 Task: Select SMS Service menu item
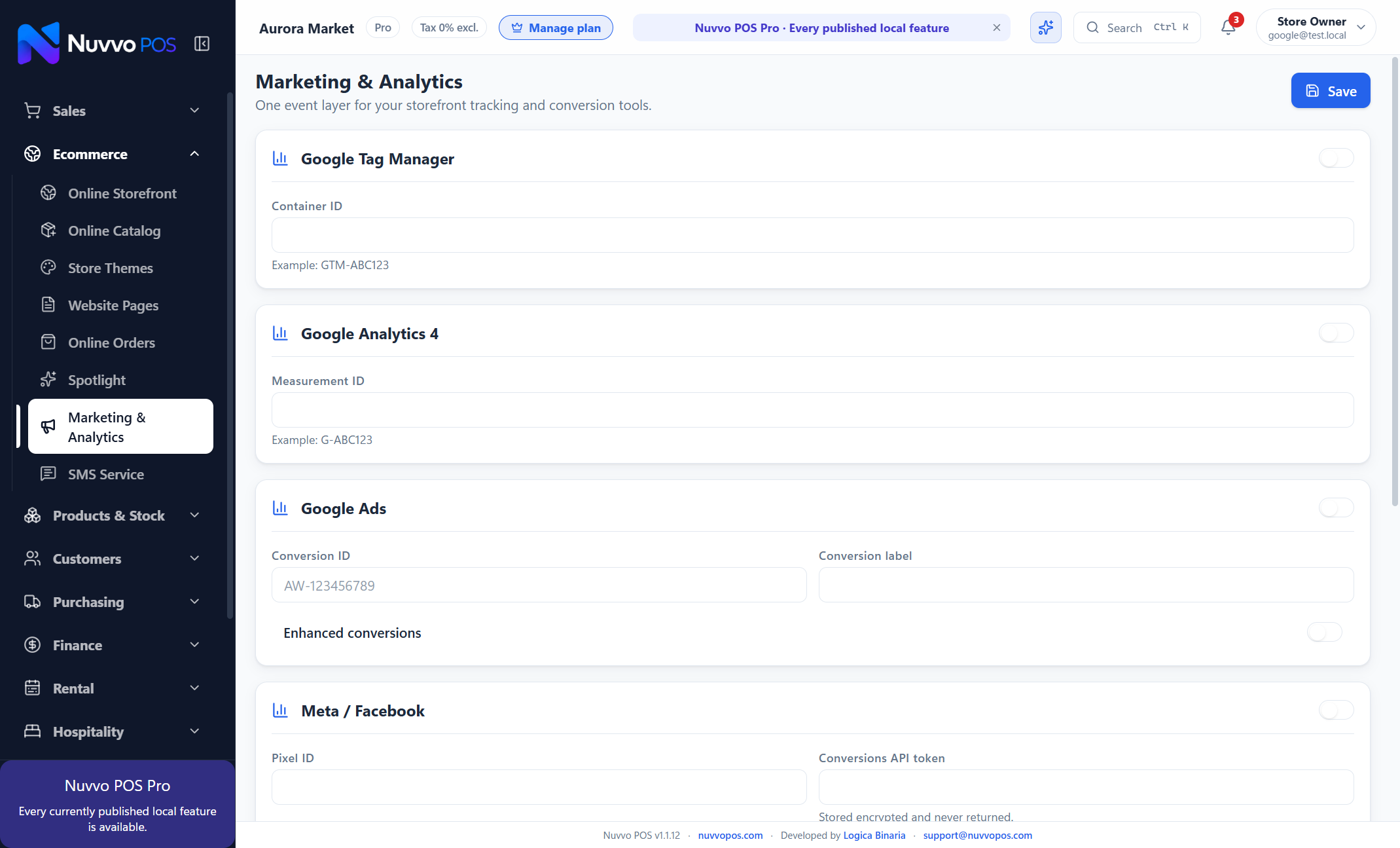pyautogui.click(x=120, y=474)
